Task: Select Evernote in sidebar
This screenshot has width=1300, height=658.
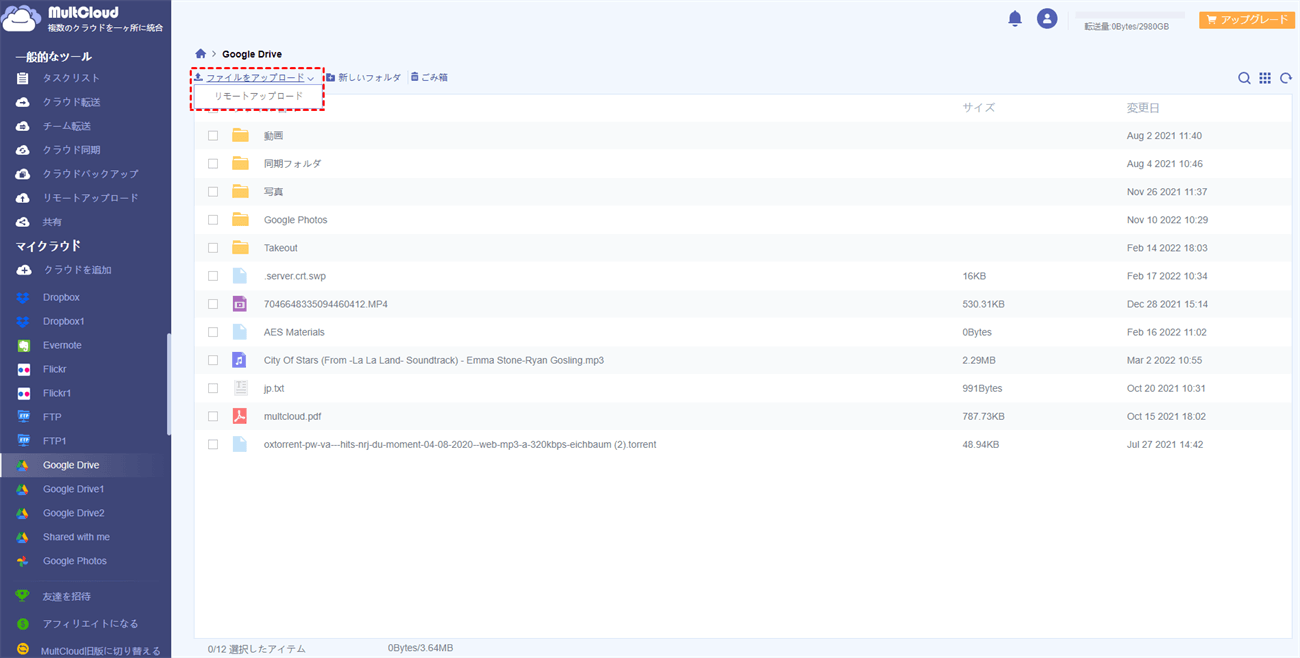Action: (62, 345)
